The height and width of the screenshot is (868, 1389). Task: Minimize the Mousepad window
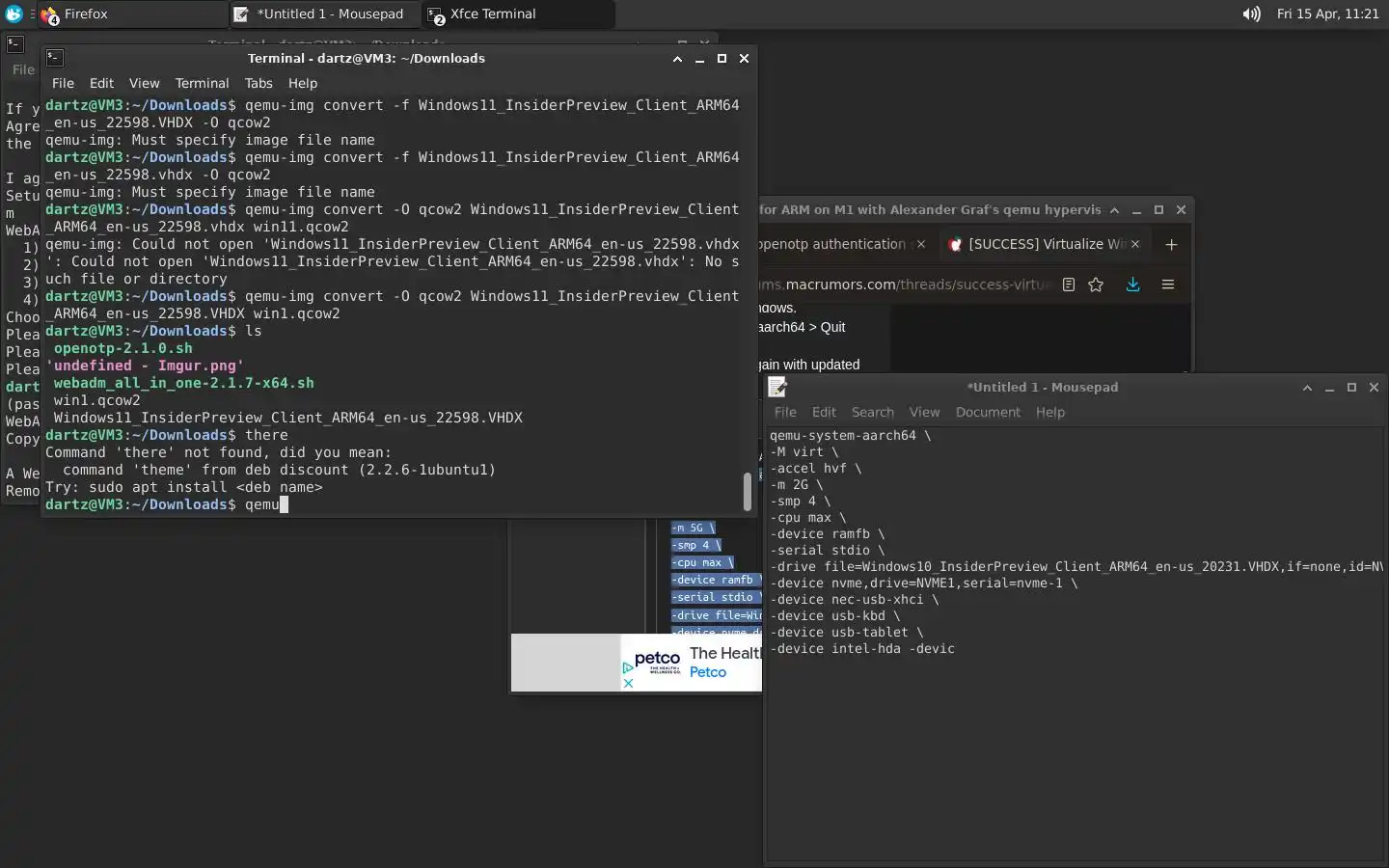1329,387
